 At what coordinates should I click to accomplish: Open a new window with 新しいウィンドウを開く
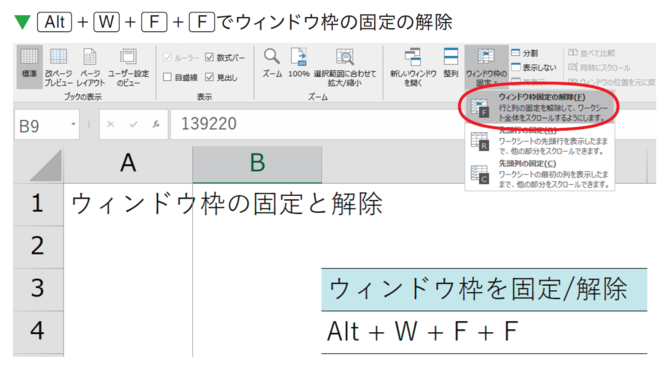pos(413,66)
